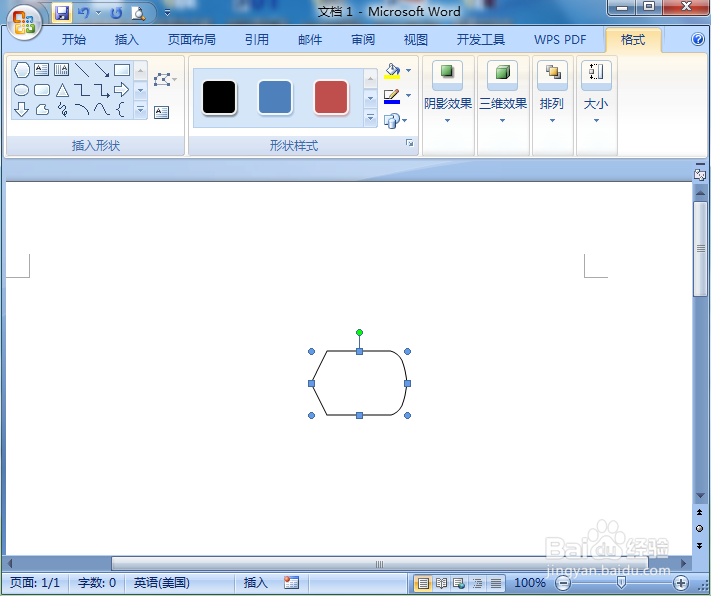Open Word help question mark

point(698,39)
